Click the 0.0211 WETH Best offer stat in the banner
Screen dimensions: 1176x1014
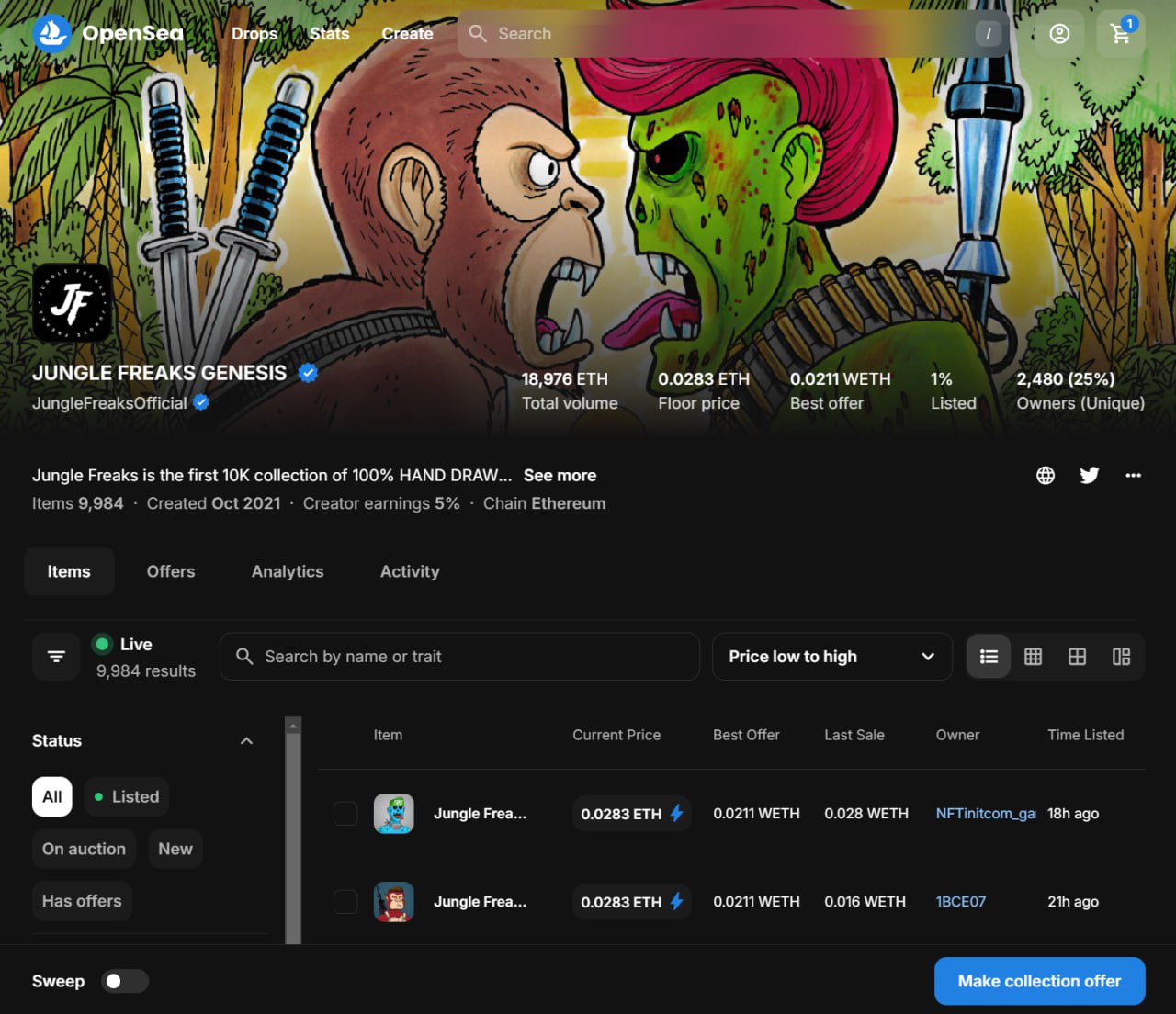(840, 390)
